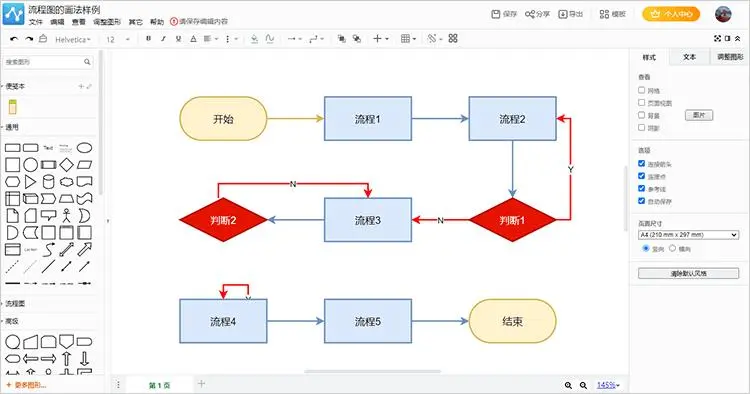Uncheck the 自动保存 checkbox

pyautogui.click(x=641, y=201)
